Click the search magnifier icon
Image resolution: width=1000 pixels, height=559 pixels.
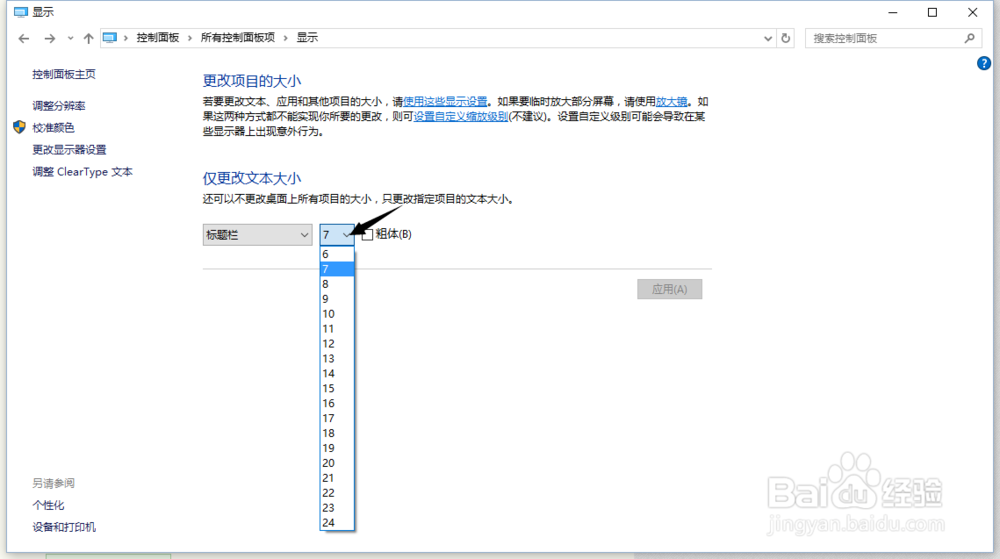coord(969,38)
